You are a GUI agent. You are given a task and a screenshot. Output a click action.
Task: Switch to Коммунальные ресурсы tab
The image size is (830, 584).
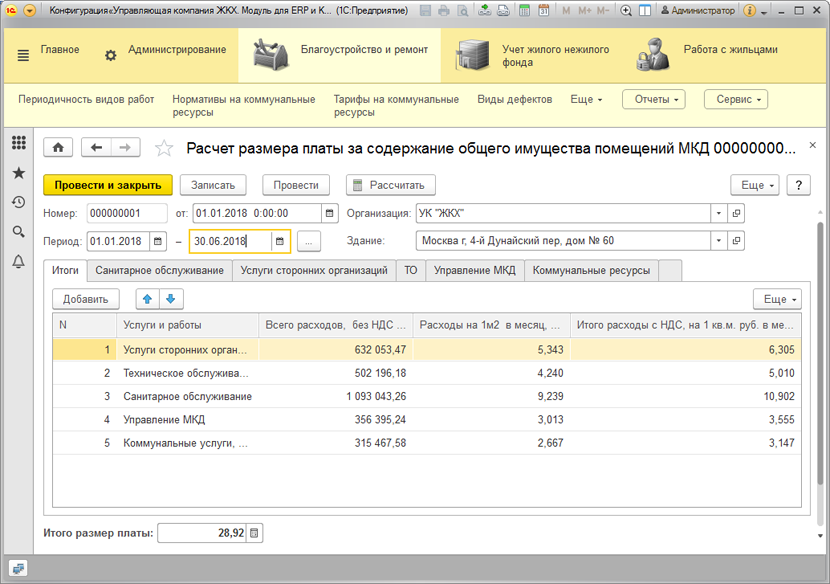[591, 271]
